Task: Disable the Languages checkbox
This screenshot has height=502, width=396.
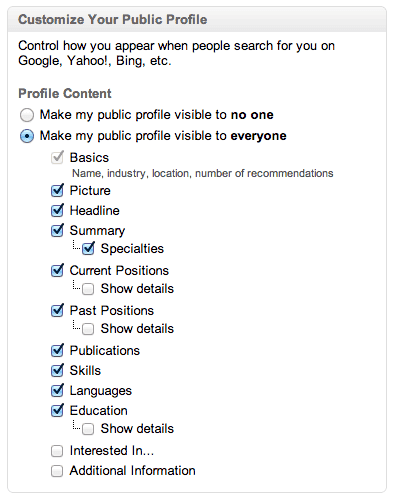Action: 57,391
